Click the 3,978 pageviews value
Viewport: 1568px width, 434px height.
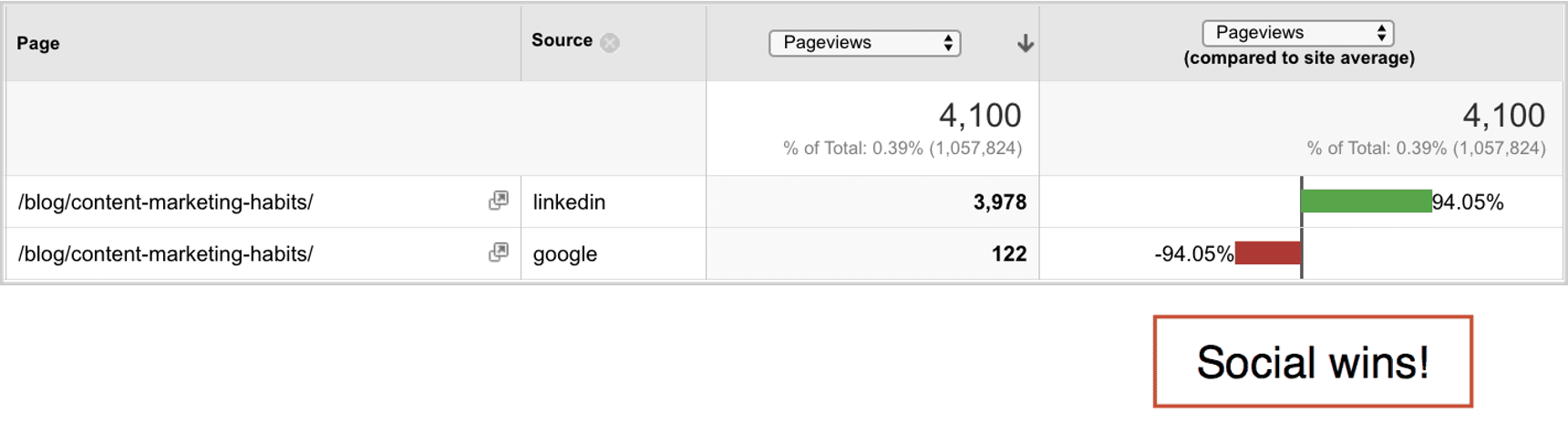(x=1000, y=202)
